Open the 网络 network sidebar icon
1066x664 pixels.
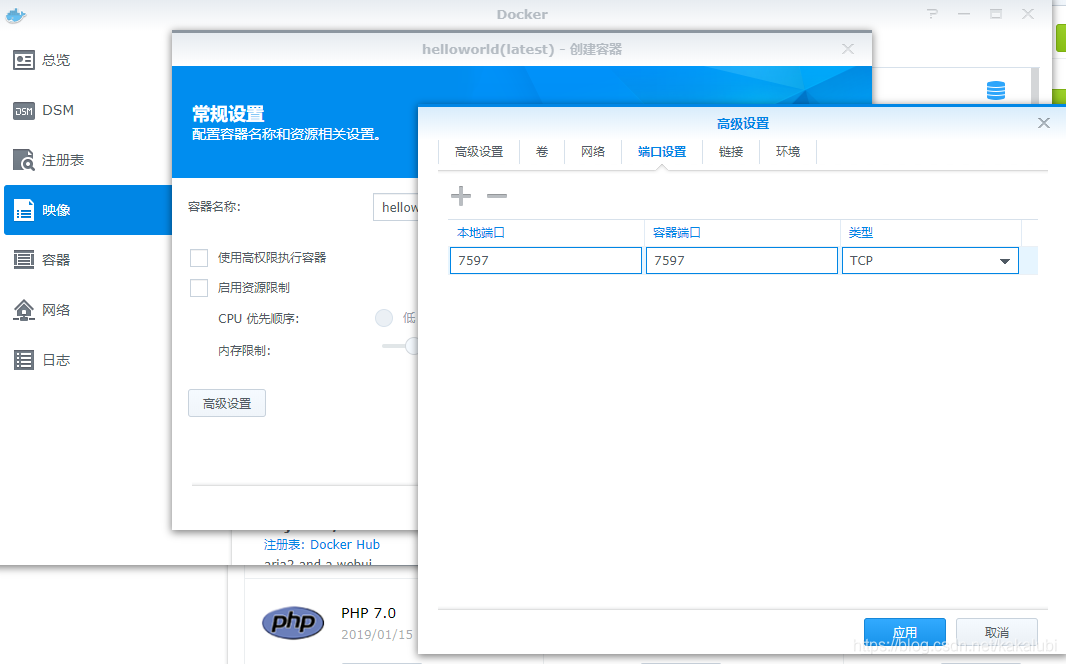point(24,310)
